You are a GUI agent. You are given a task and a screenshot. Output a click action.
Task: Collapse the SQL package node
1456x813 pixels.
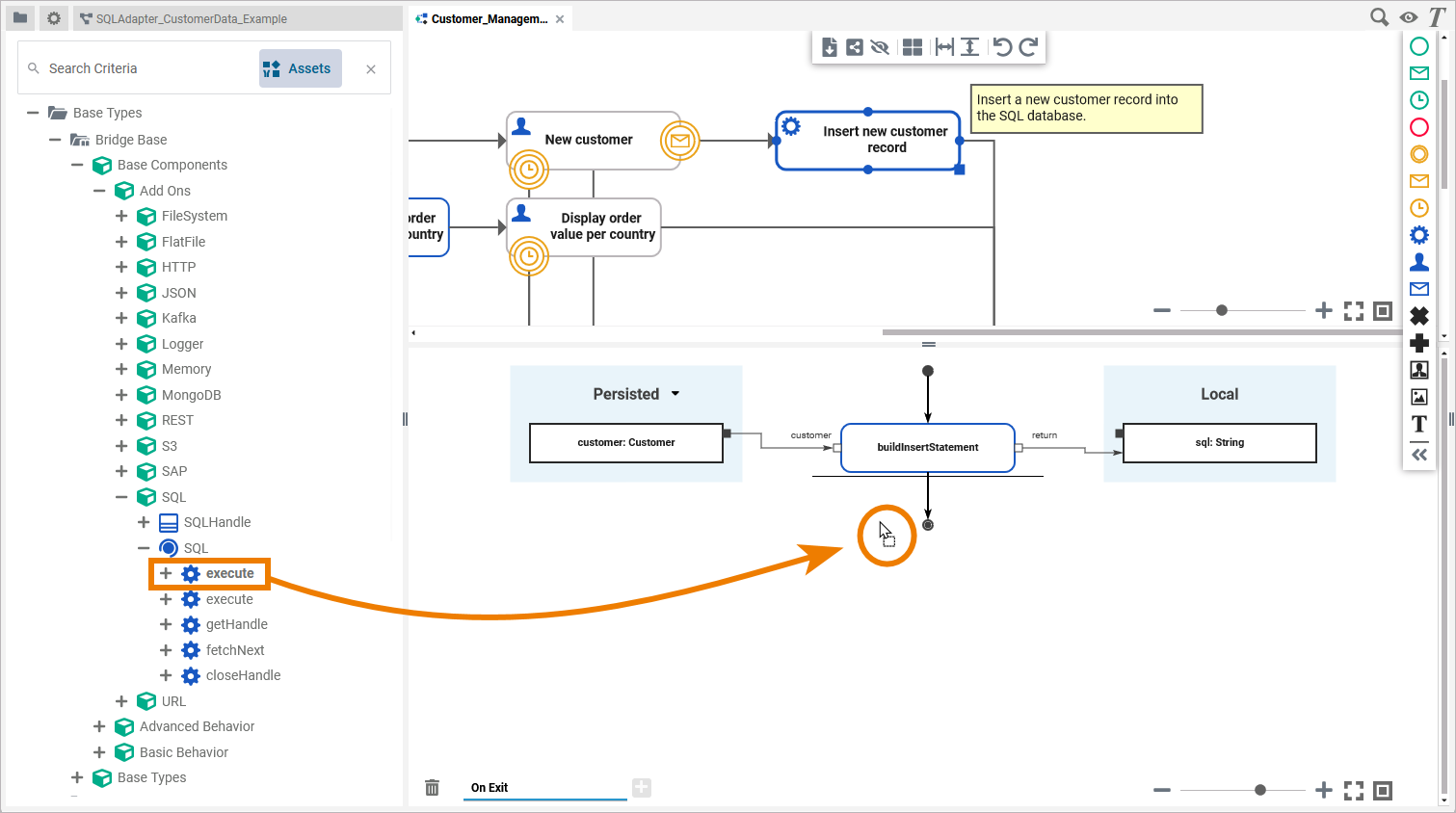point(121,497)
